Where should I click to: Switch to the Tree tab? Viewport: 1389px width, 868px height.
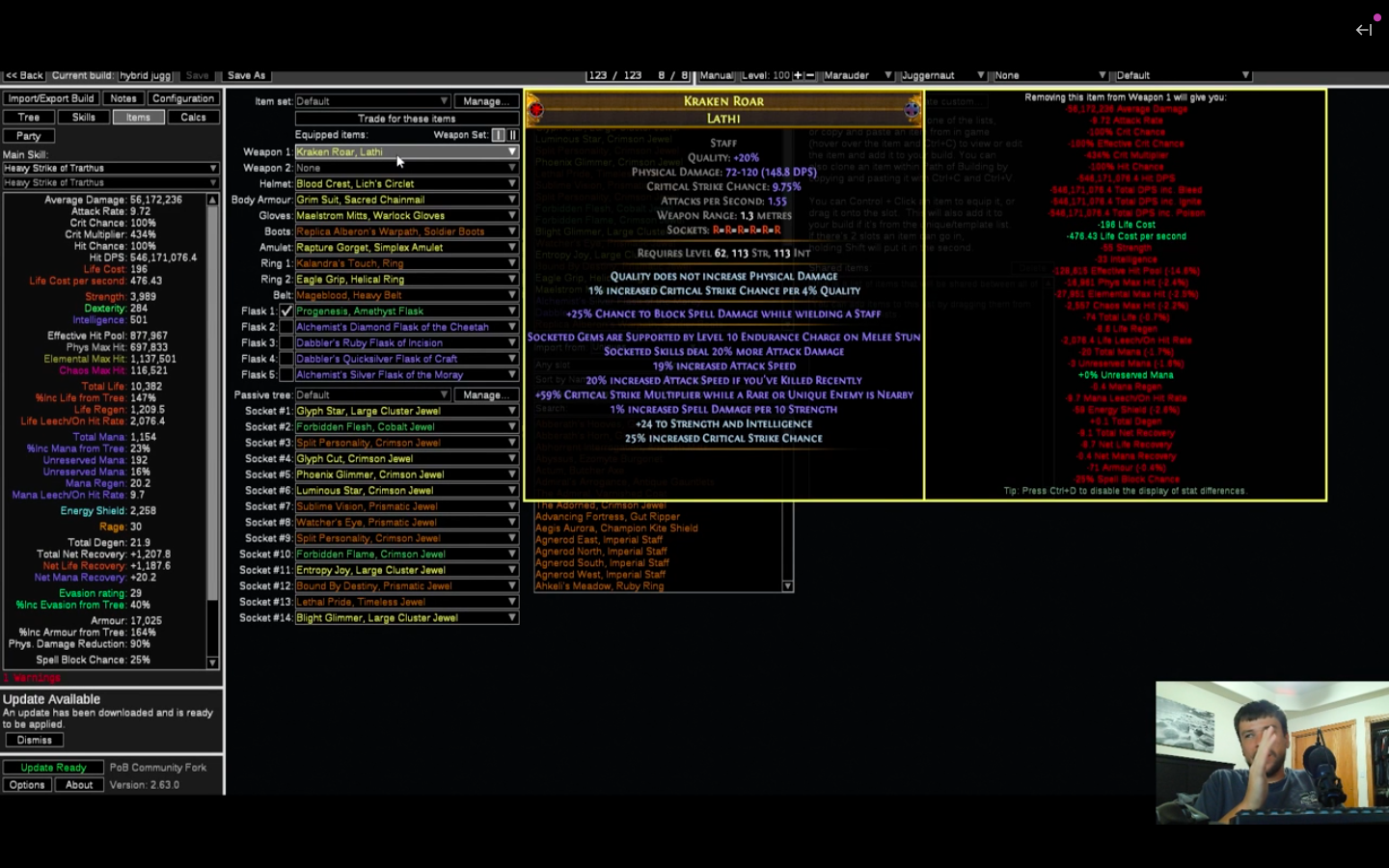pos(29,118)
